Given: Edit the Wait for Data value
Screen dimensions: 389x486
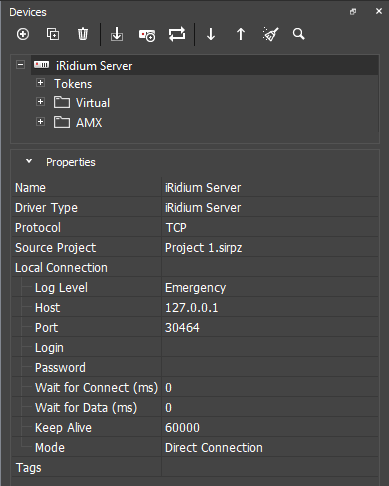Looking at the screenshot, I should point(270,407).
